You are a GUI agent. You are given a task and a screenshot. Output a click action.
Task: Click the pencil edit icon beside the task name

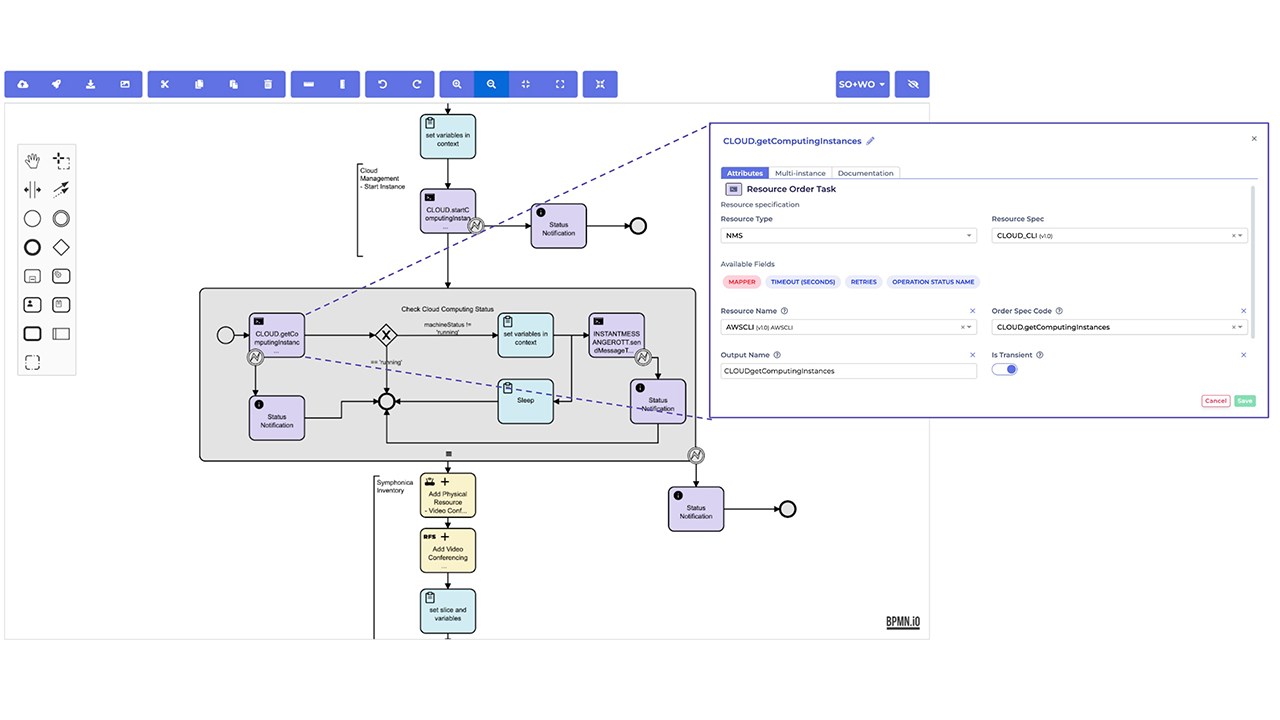870,141
